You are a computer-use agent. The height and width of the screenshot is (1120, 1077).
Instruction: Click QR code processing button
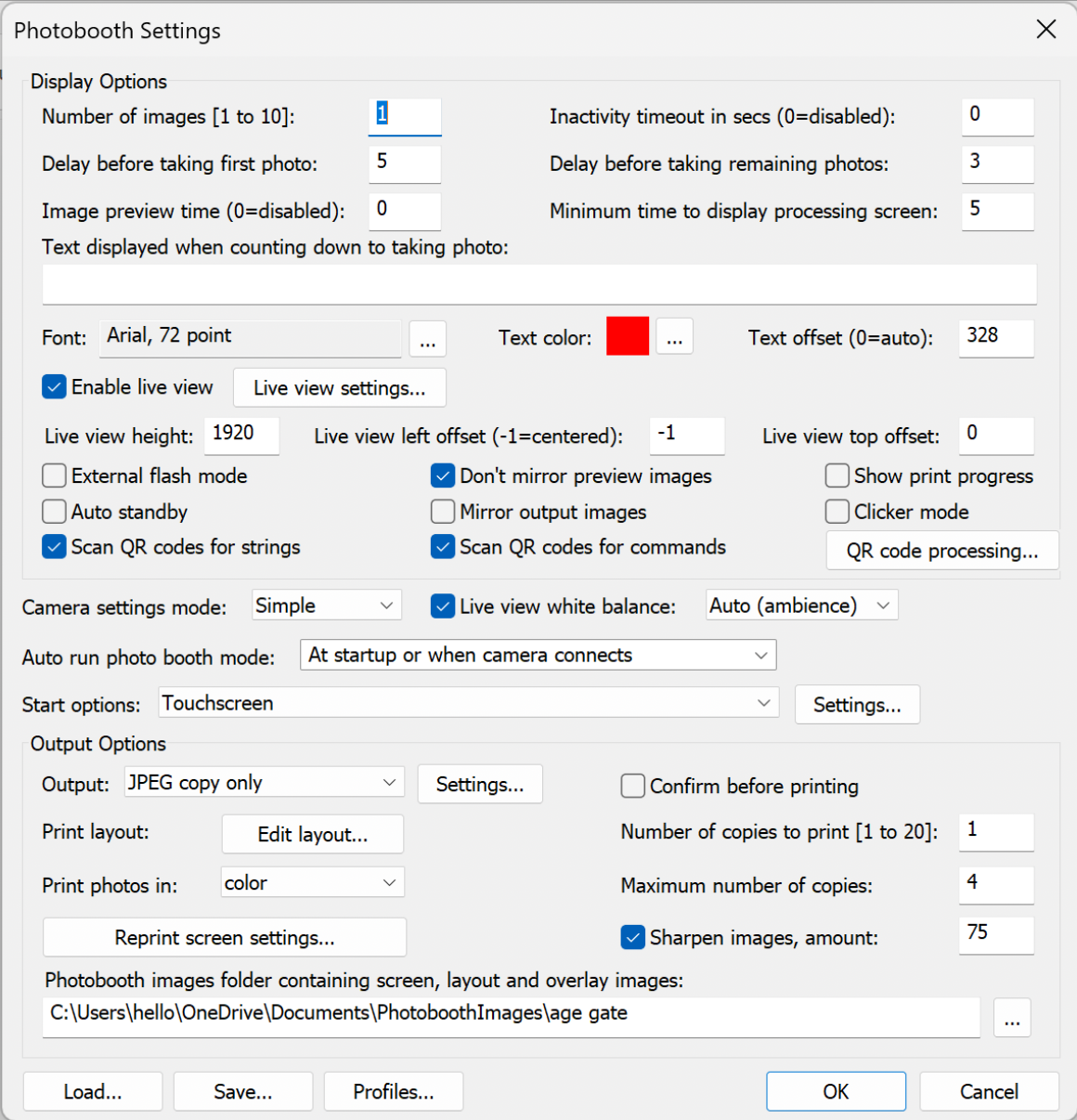tap(942, 551)
